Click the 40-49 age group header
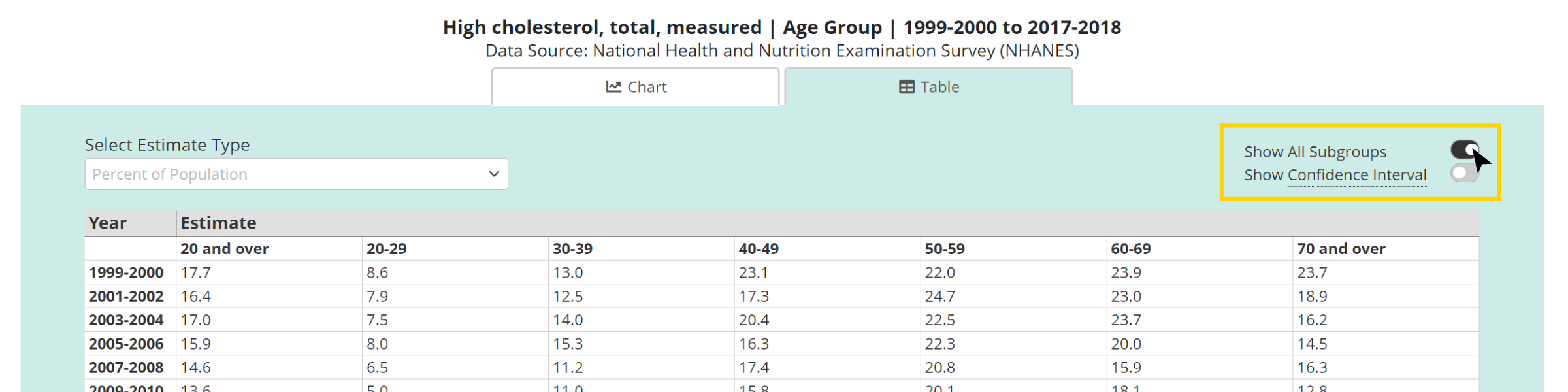Viewport: 1568px width, 392px height. click(759, 249)
